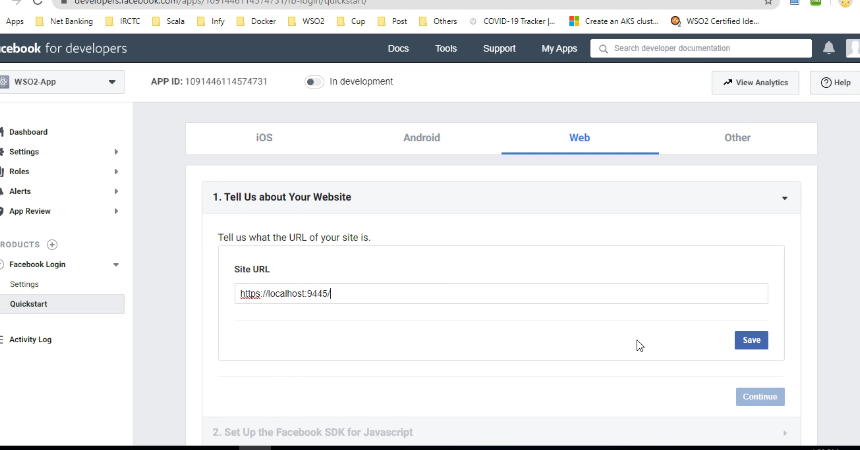The width and height of the screenshot is (860, 450).
Task: Open the Support menu
Action: point(499,48)
